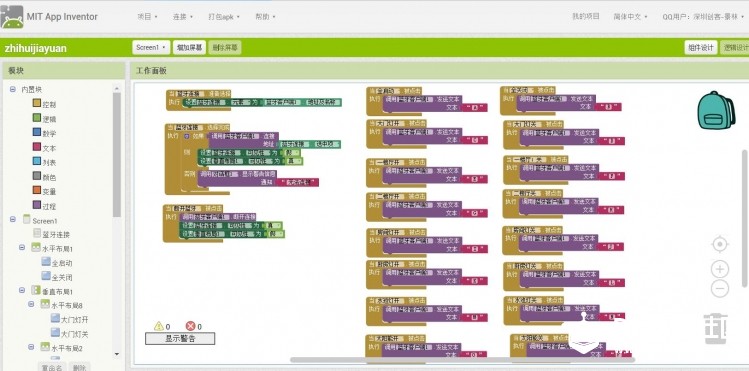
Task: Zoom in with the plus circle icon
Action: (x=719, y=269)
